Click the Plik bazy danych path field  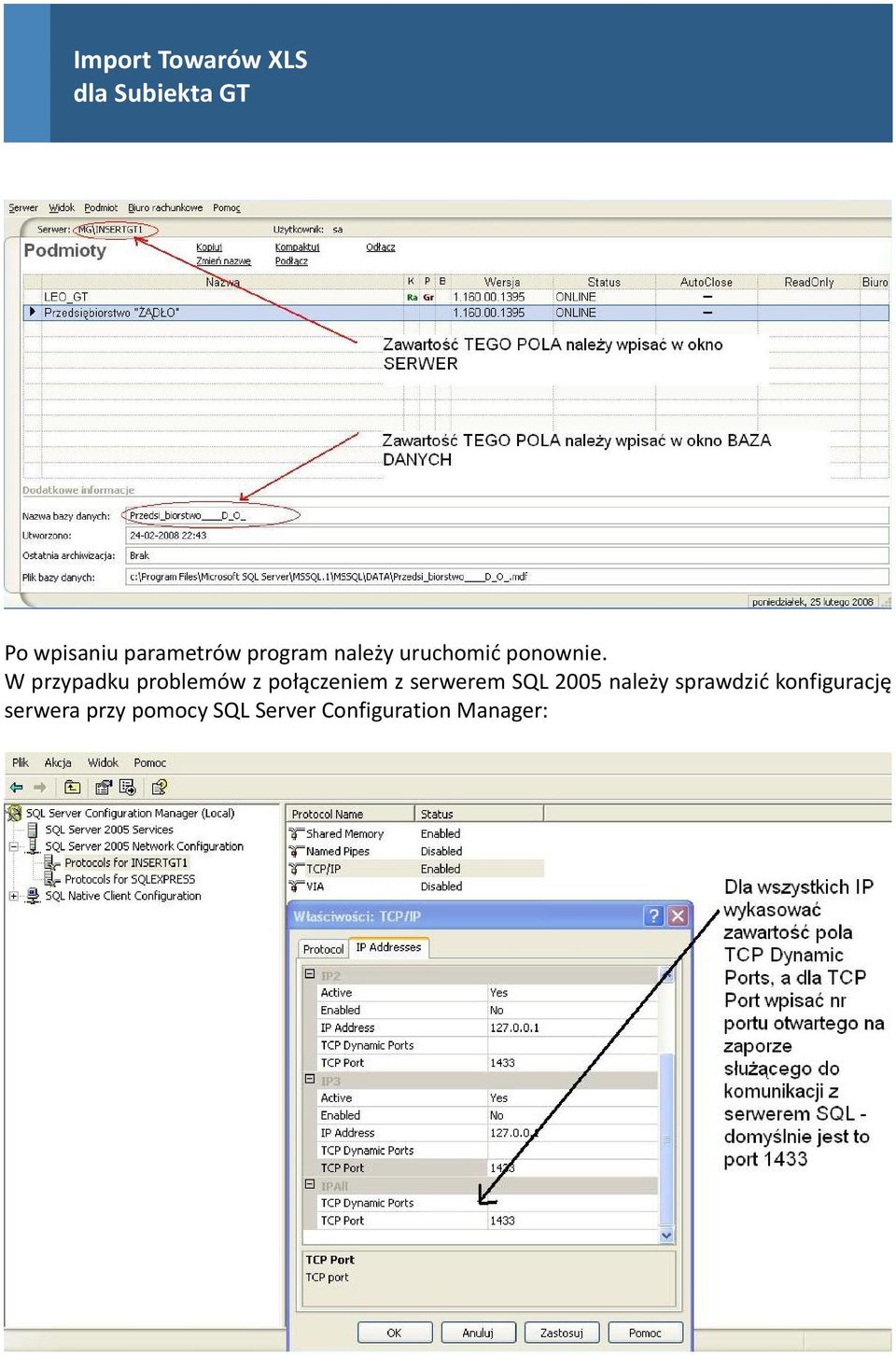508,577
